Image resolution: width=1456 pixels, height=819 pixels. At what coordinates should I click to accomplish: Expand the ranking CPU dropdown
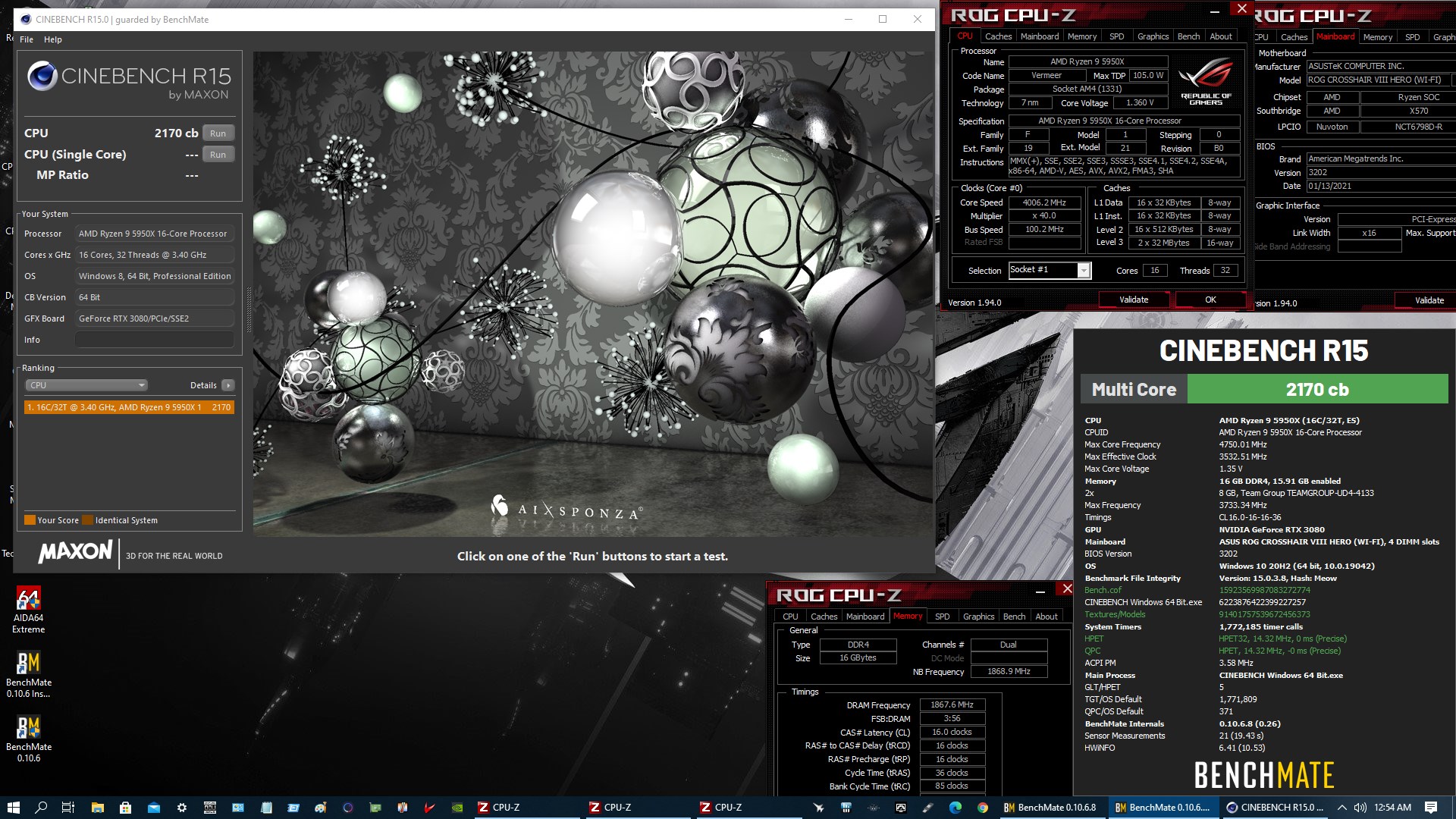[x=86, y=385]
